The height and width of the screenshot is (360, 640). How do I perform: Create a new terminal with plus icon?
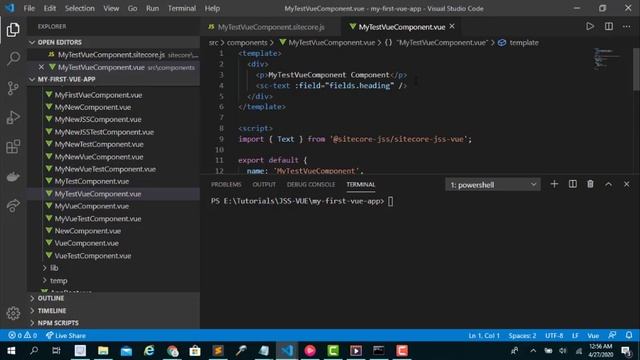point(554,184)
